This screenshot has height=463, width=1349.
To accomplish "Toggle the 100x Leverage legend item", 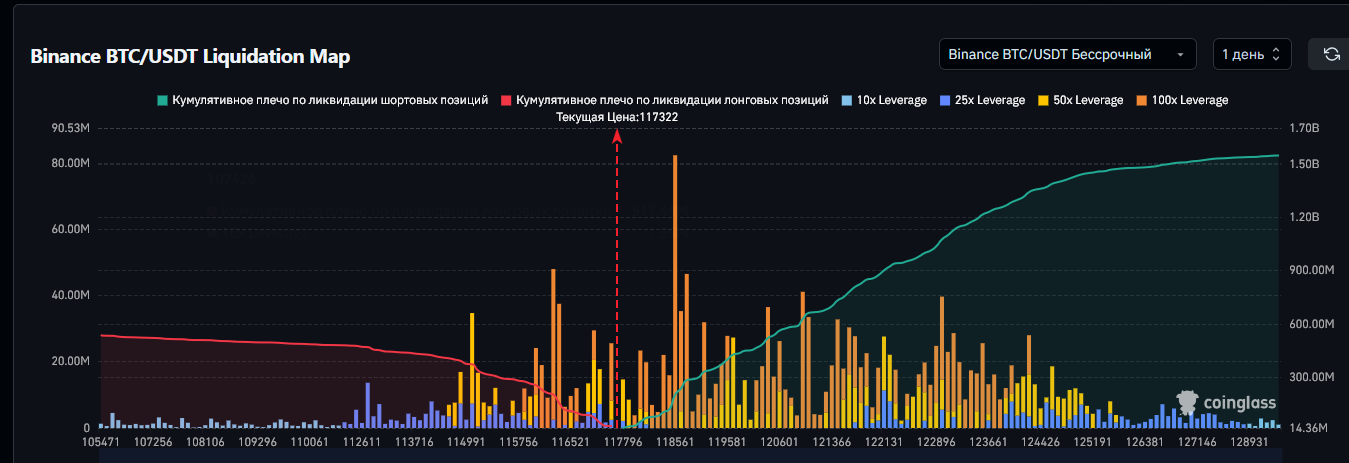I will coord(1182,100).
